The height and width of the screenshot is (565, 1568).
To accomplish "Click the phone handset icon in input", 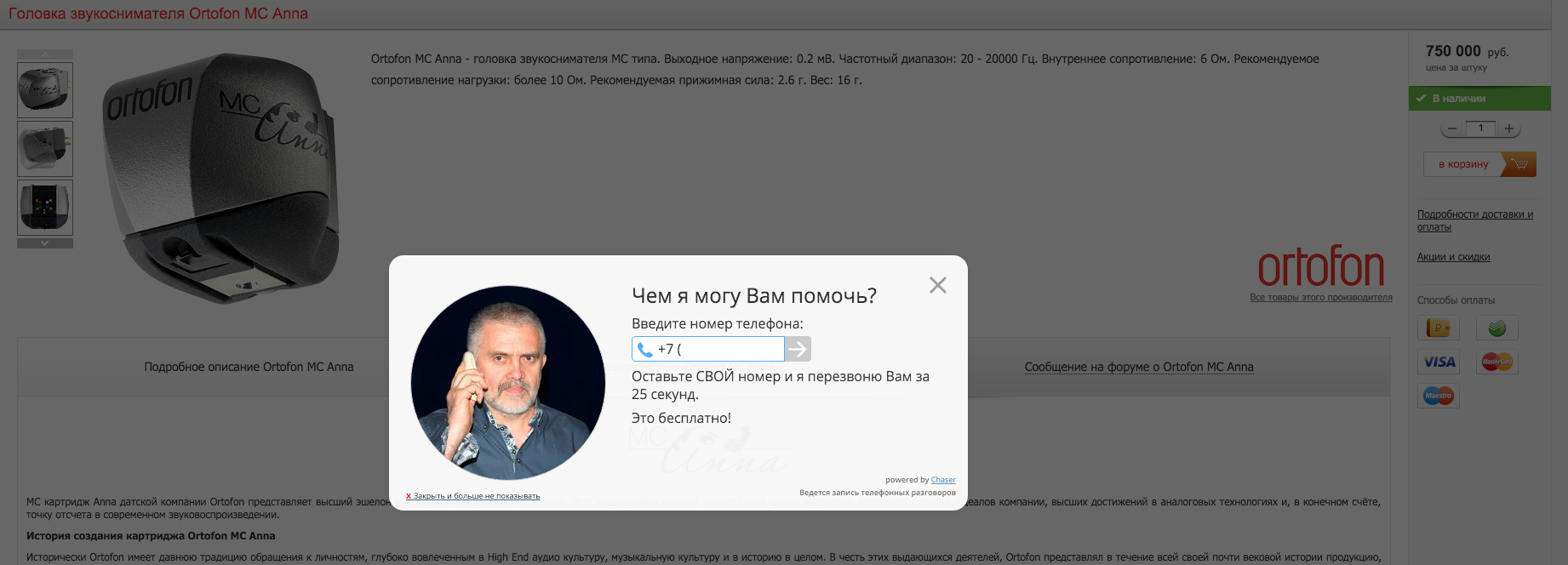I will pyautogui.click(x=645, y=349).
